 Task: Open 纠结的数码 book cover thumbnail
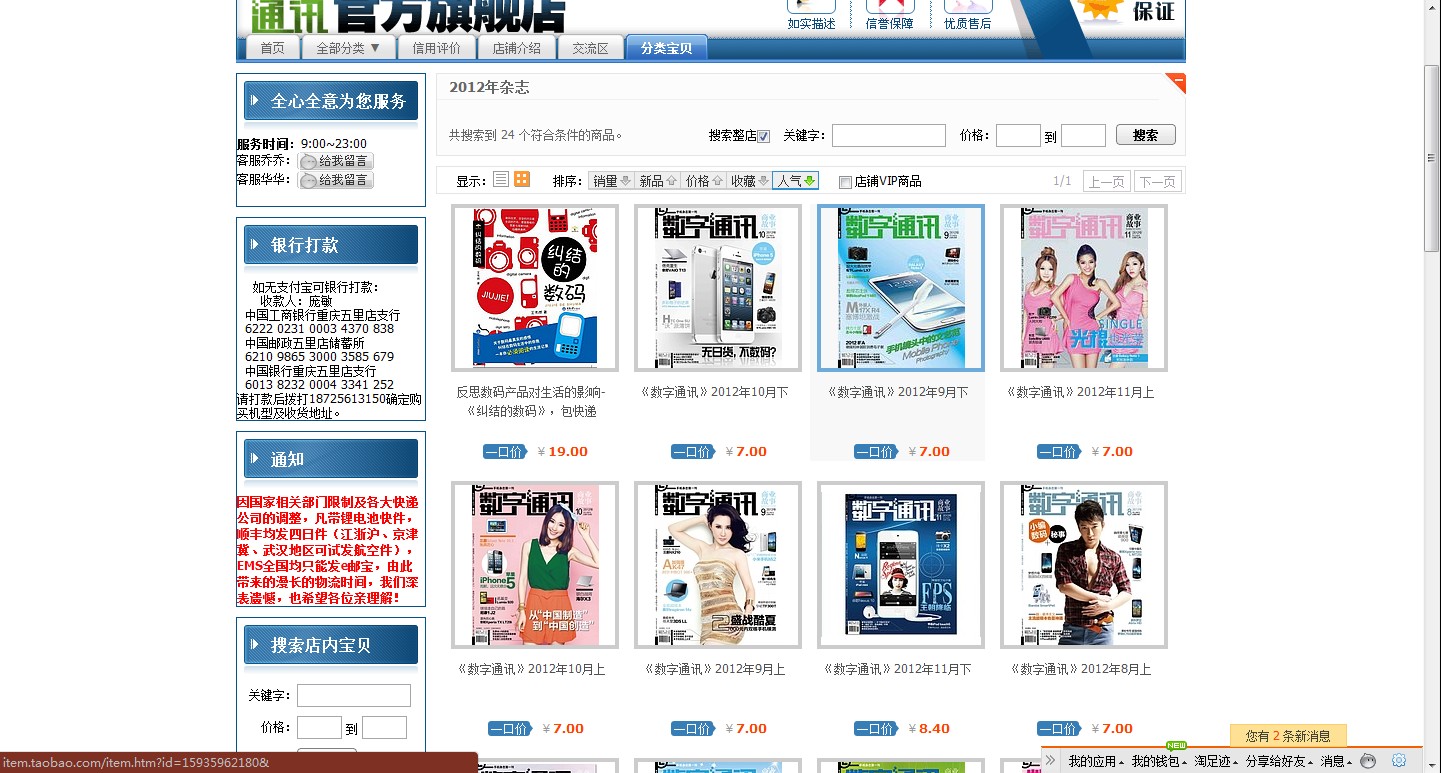coord(535,288)
